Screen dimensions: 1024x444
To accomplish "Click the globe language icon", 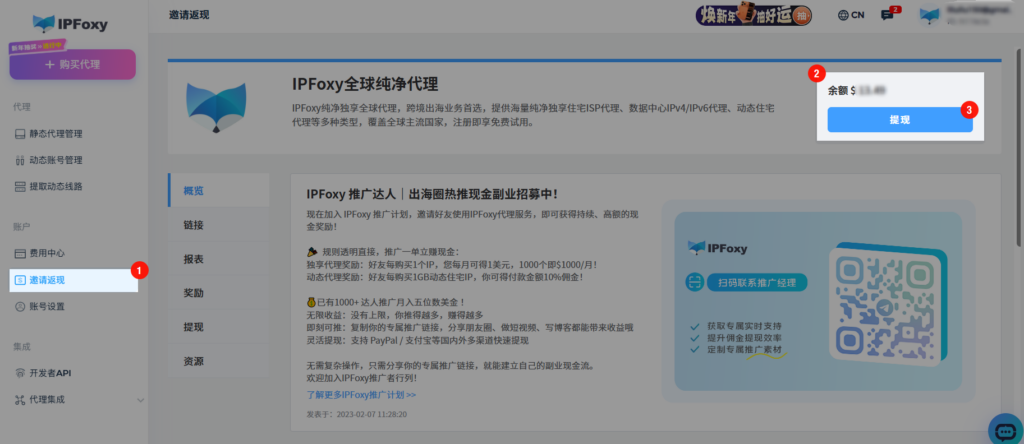I will click(844, 15).
